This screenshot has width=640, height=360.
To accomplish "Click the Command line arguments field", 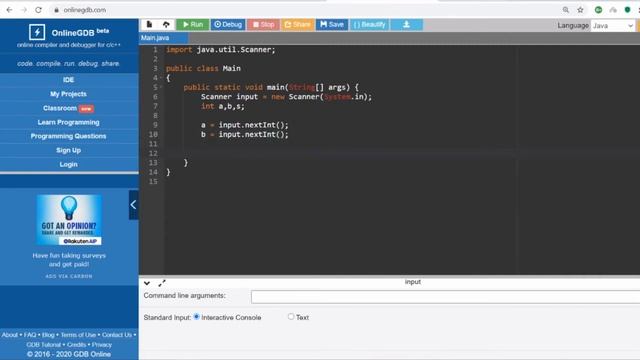I will pos(445,297).
